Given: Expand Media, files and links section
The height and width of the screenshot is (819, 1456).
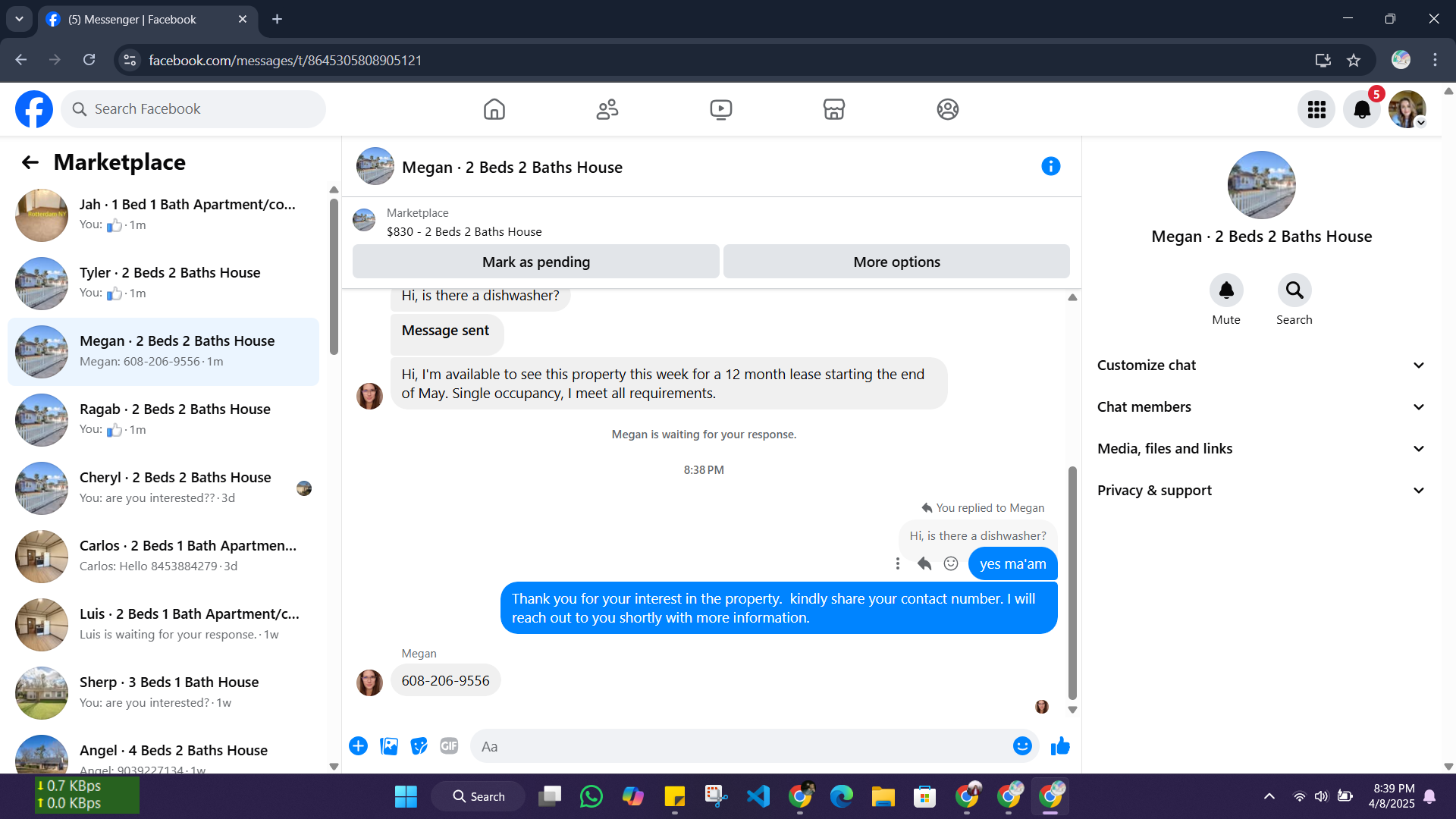Looking at the screenshot, I should [x=1261, y=449].
